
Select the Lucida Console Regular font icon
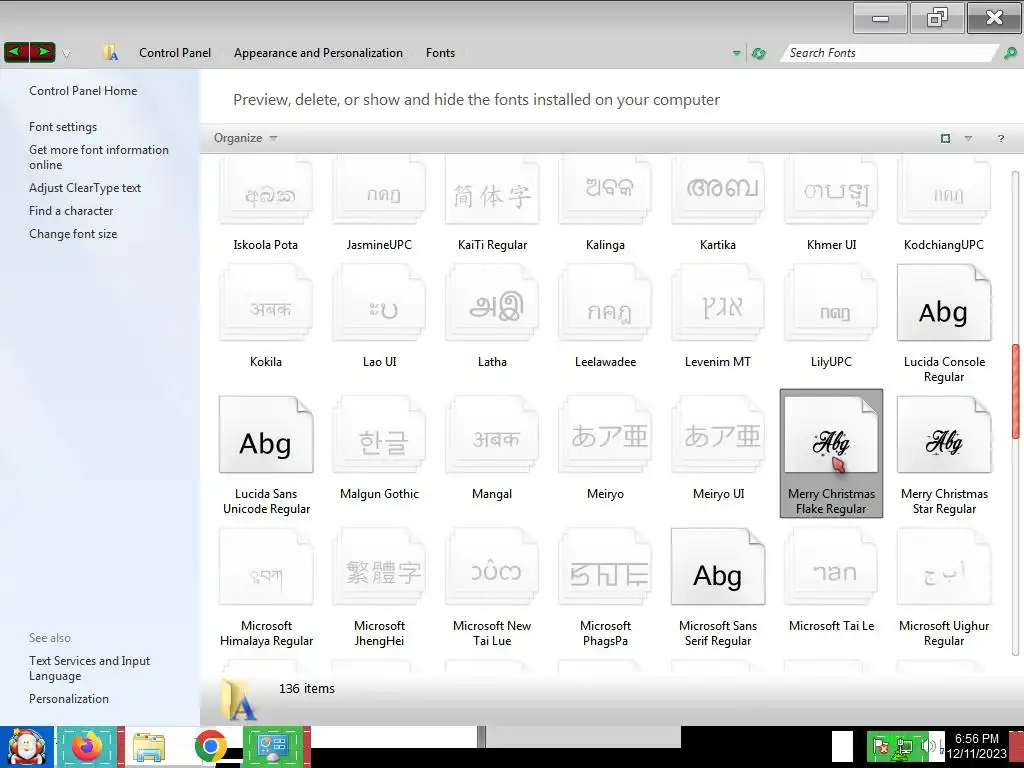(944, 303)
